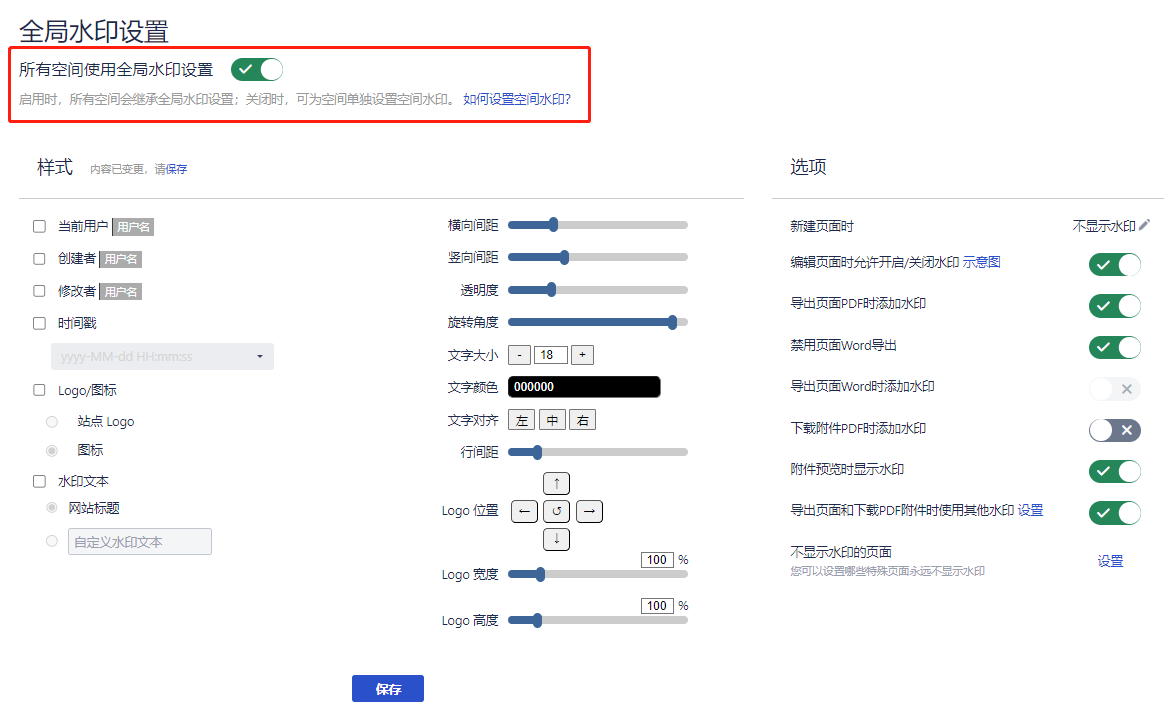Click the 透明度 slider handle
Viewport: 1175px width, 722px height.
(x=551, y=290)
